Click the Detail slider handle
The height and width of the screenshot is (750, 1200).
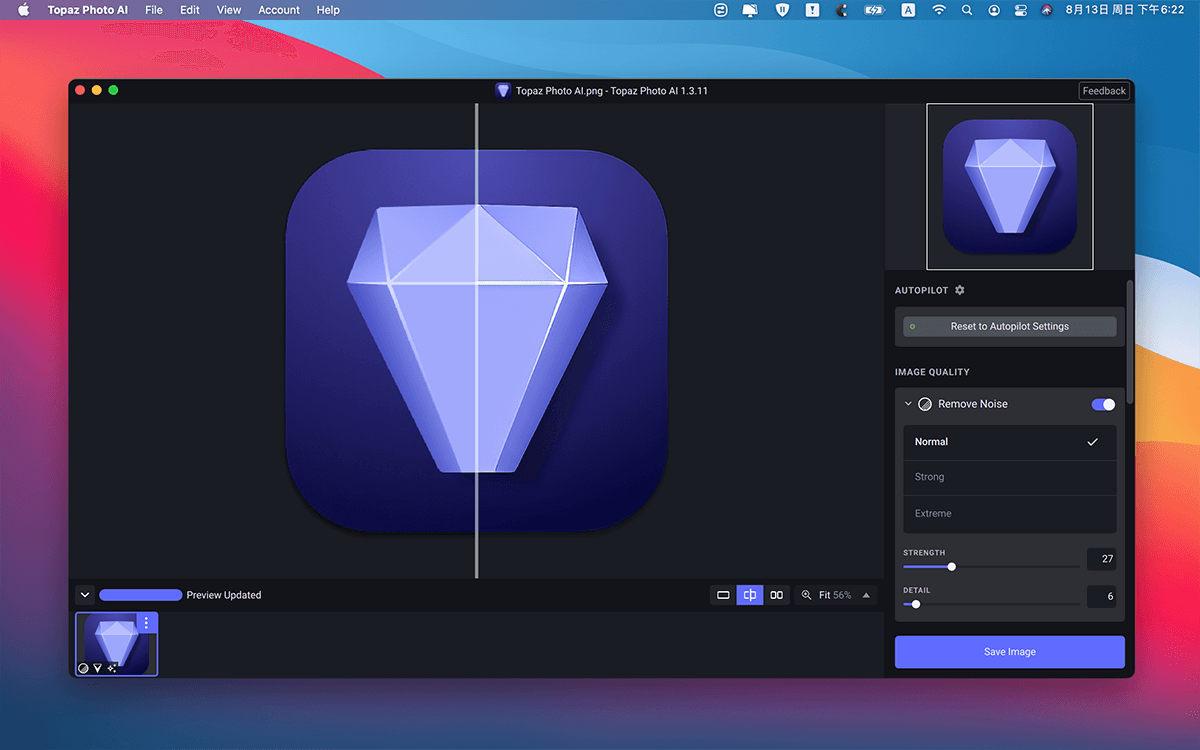[x=916, y=604]
